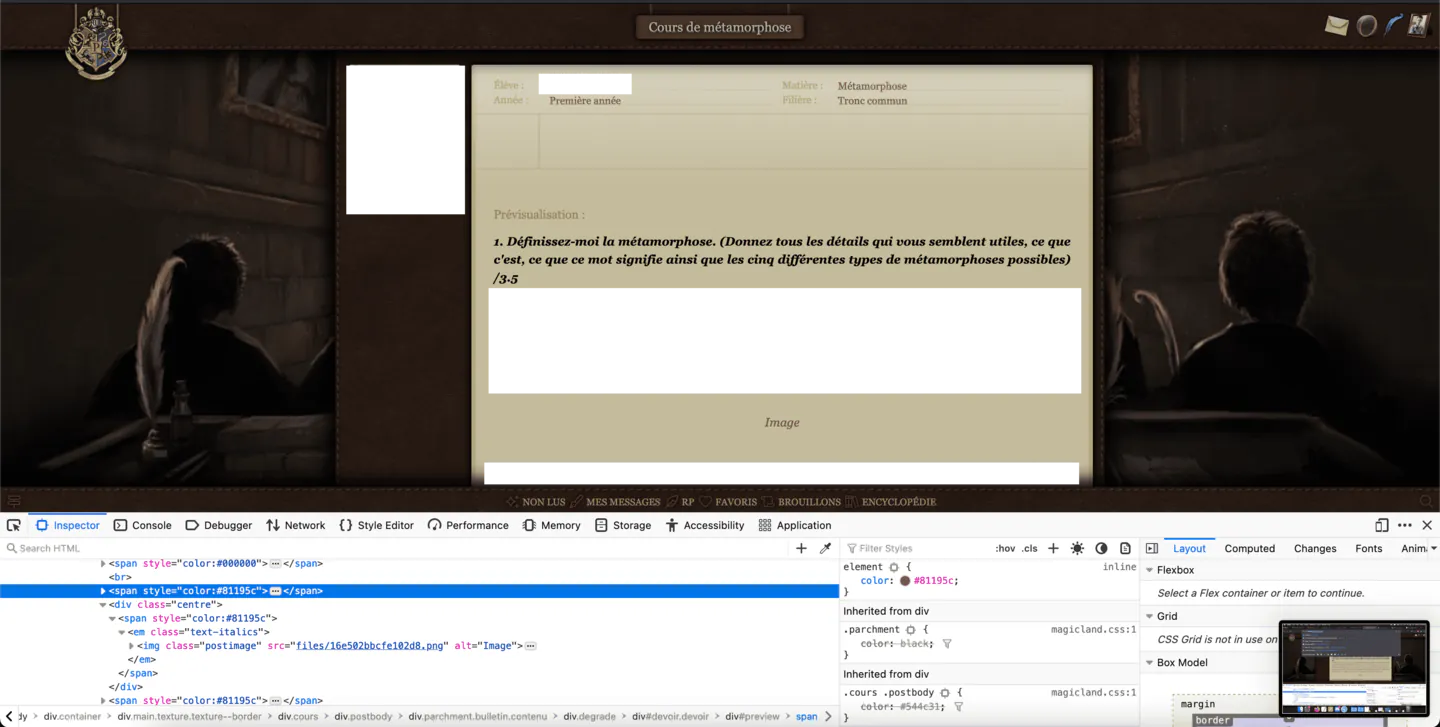Collapse the div class centre node
The width and height of the screenshot is (1440, 727).
coord(103,605)
